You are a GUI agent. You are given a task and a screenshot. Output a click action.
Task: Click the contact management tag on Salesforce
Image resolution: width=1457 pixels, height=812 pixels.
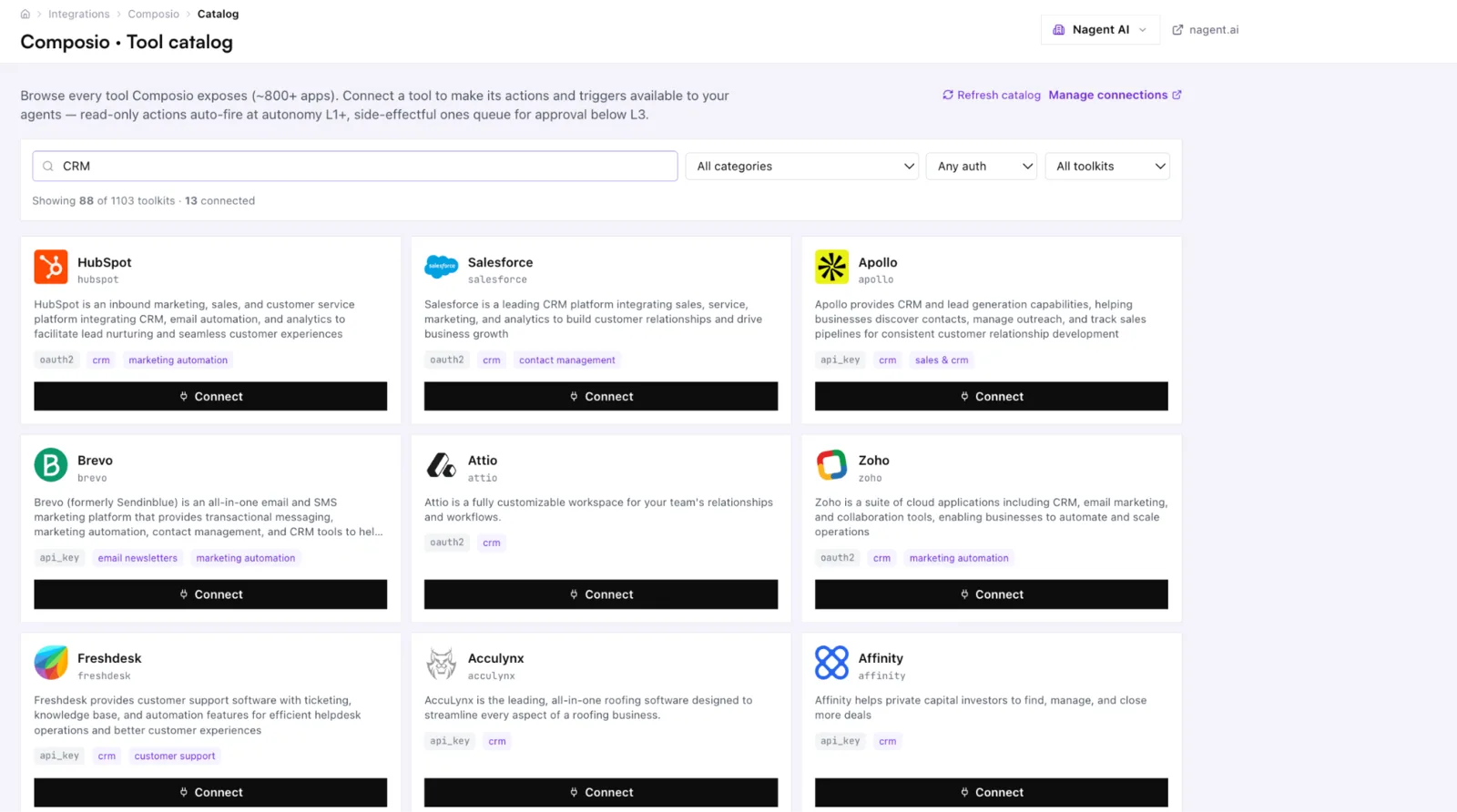click(567, 360)
